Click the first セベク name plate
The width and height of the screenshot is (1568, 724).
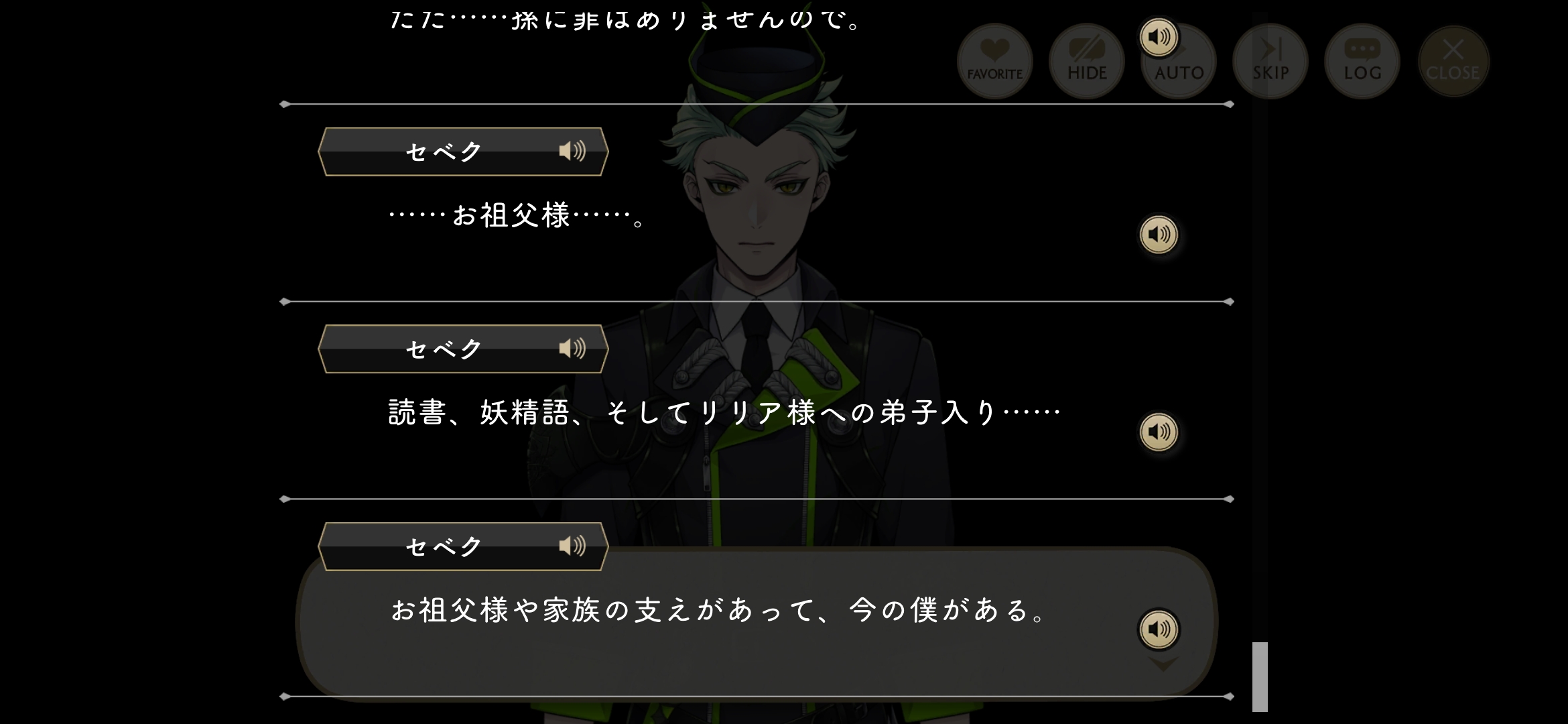pyautogui.click(x=463, y=152)
